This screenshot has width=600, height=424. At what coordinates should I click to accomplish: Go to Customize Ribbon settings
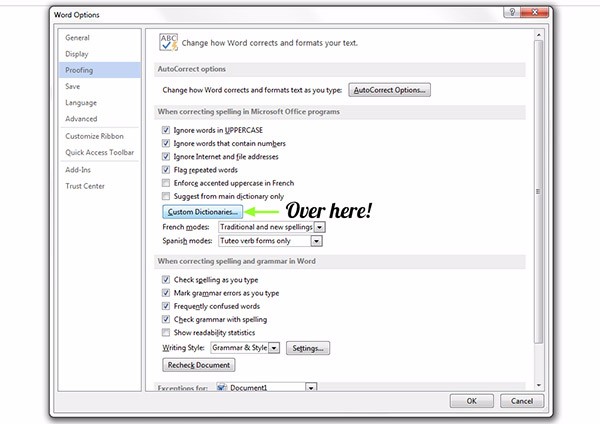click(x=99, y=136)
